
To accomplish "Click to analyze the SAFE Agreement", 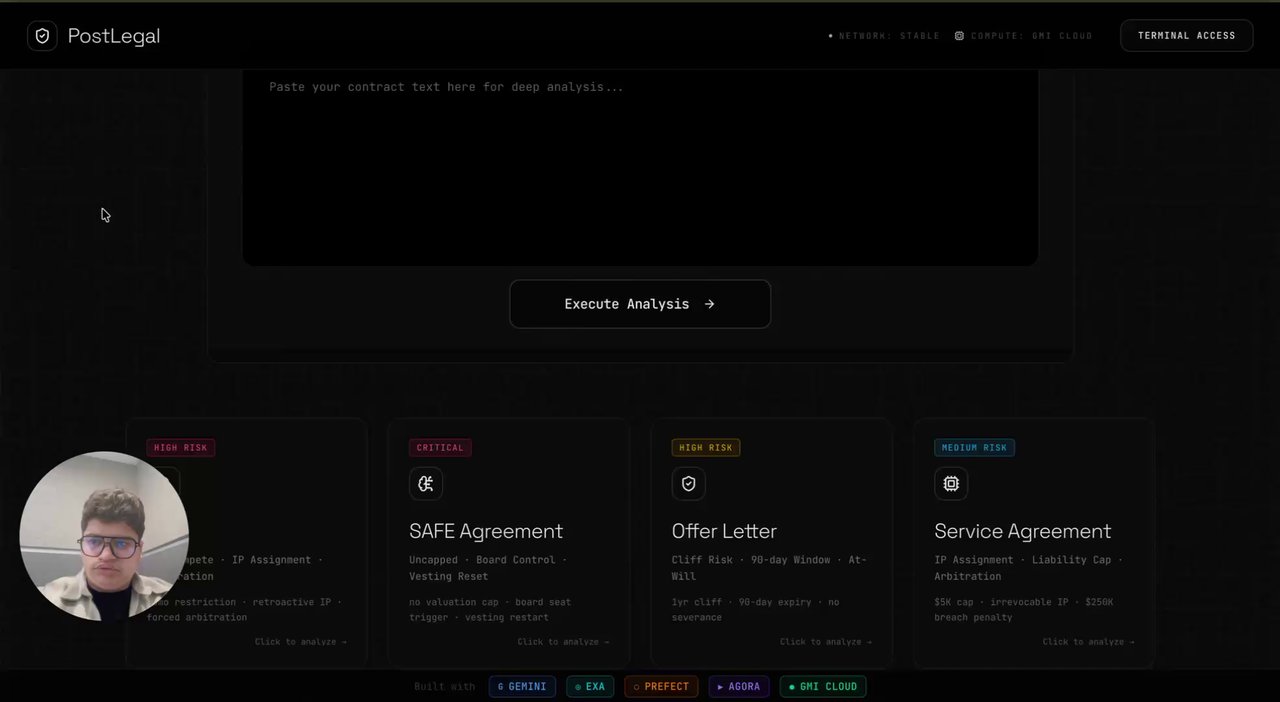I will (x=563, y=642).
